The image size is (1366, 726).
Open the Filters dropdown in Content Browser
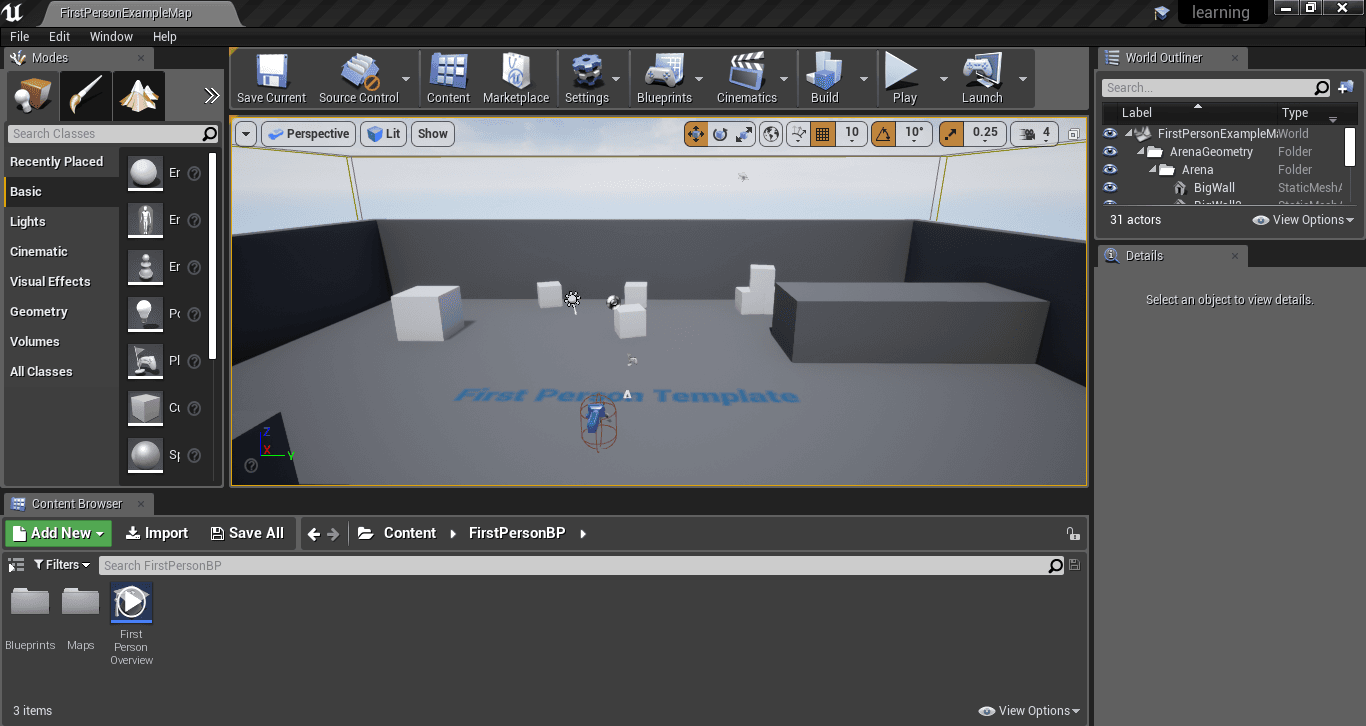click(x=62, y=565)
